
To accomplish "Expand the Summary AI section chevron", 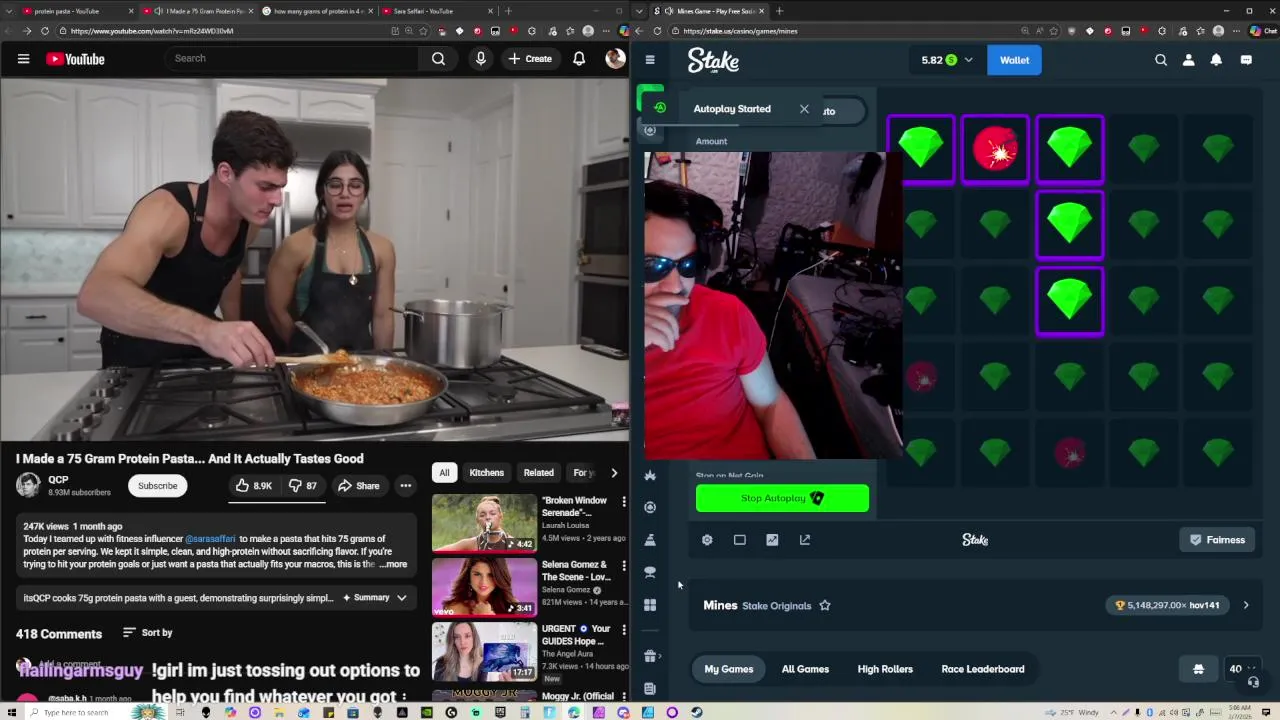I will point(401,598).
